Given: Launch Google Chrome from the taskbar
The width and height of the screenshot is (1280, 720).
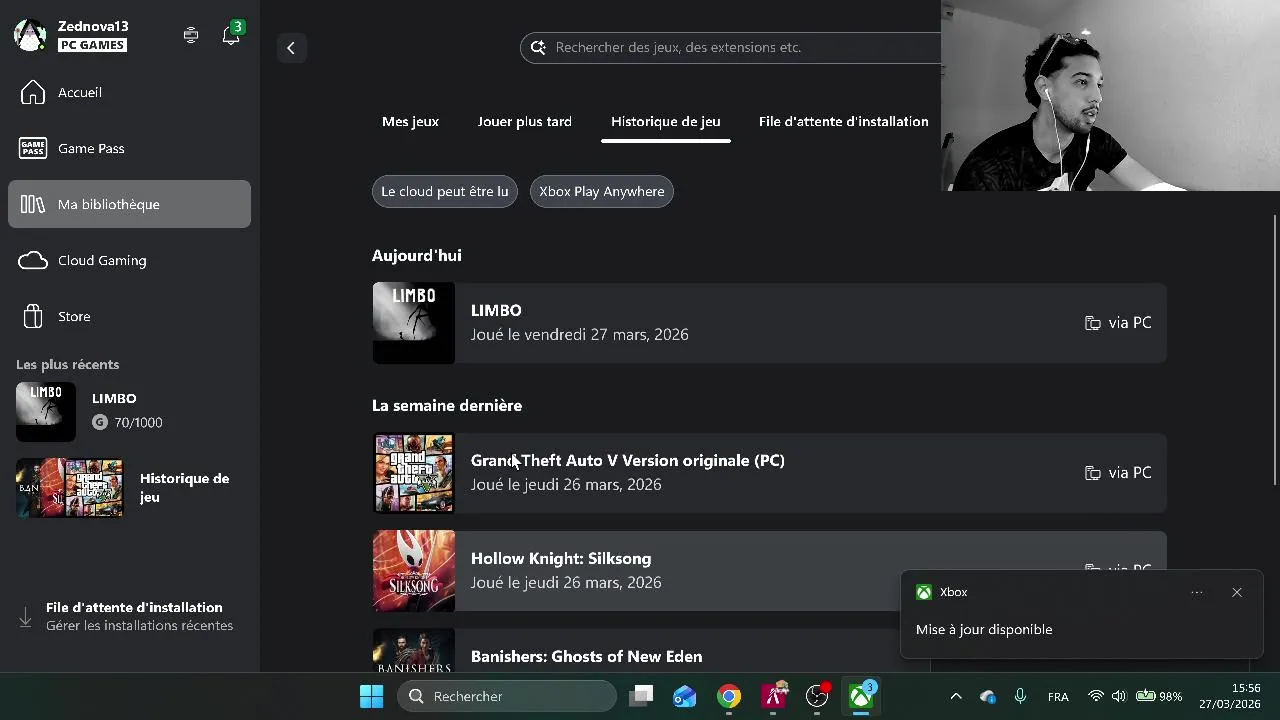Looking at the screenshot, I should point(729,696).
